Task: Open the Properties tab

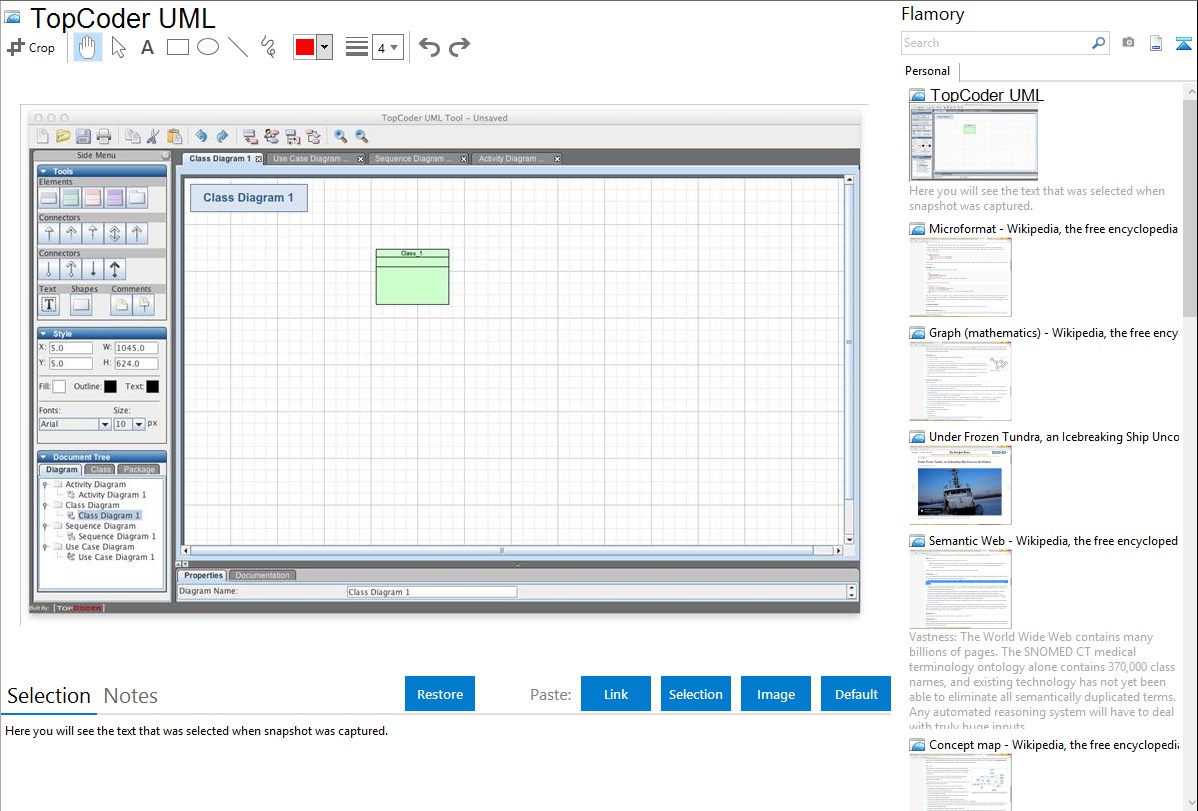Action: pos(203,576)
